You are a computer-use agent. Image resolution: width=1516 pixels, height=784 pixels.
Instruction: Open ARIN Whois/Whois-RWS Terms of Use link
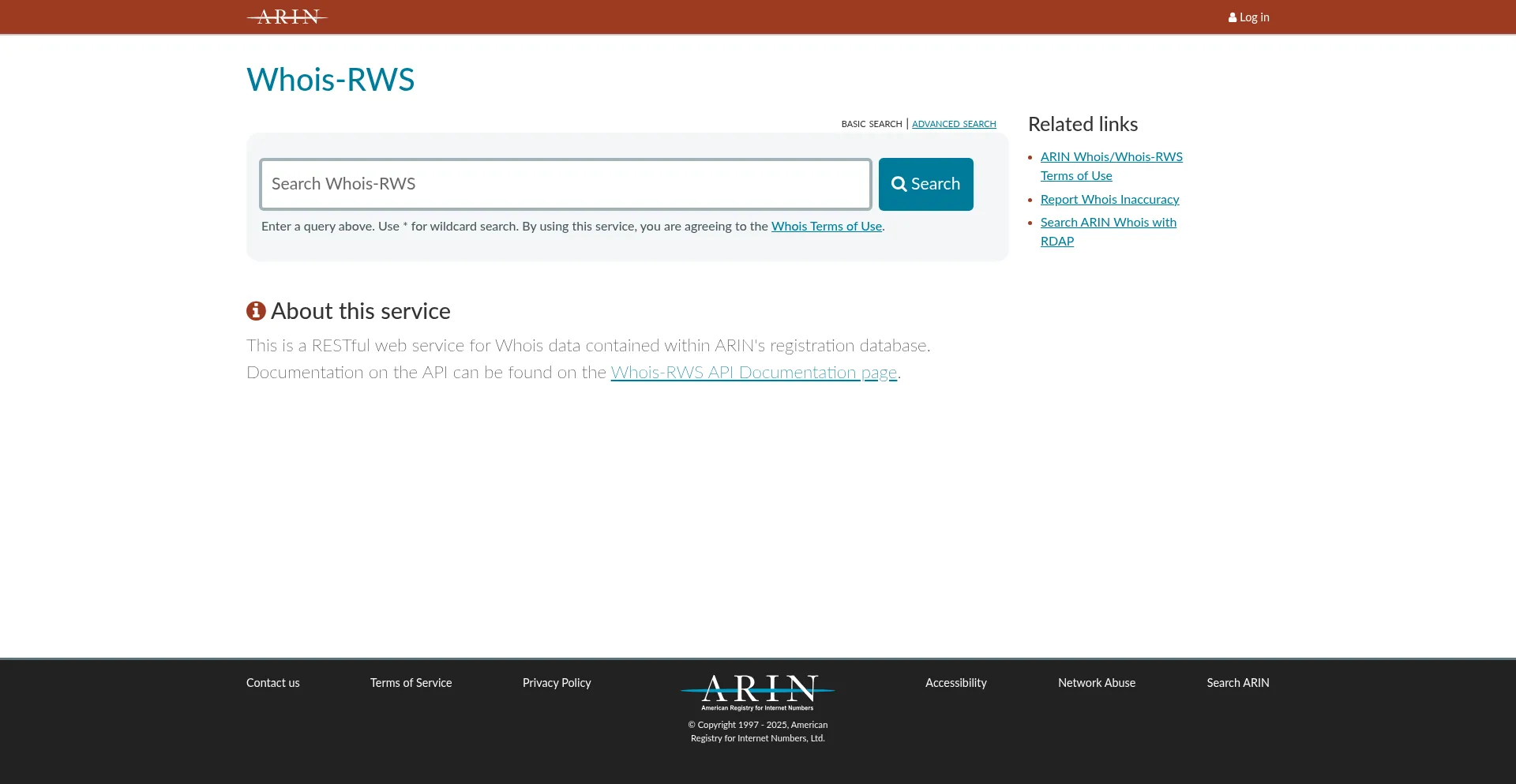click(1111, 167)
